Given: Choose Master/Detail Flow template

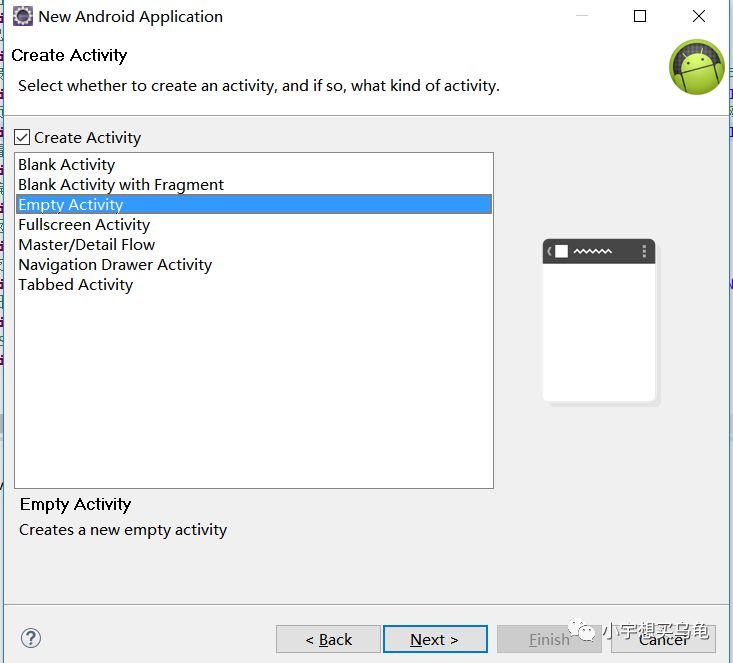Looking at the screenshot, I should click(x=254, y=245).
